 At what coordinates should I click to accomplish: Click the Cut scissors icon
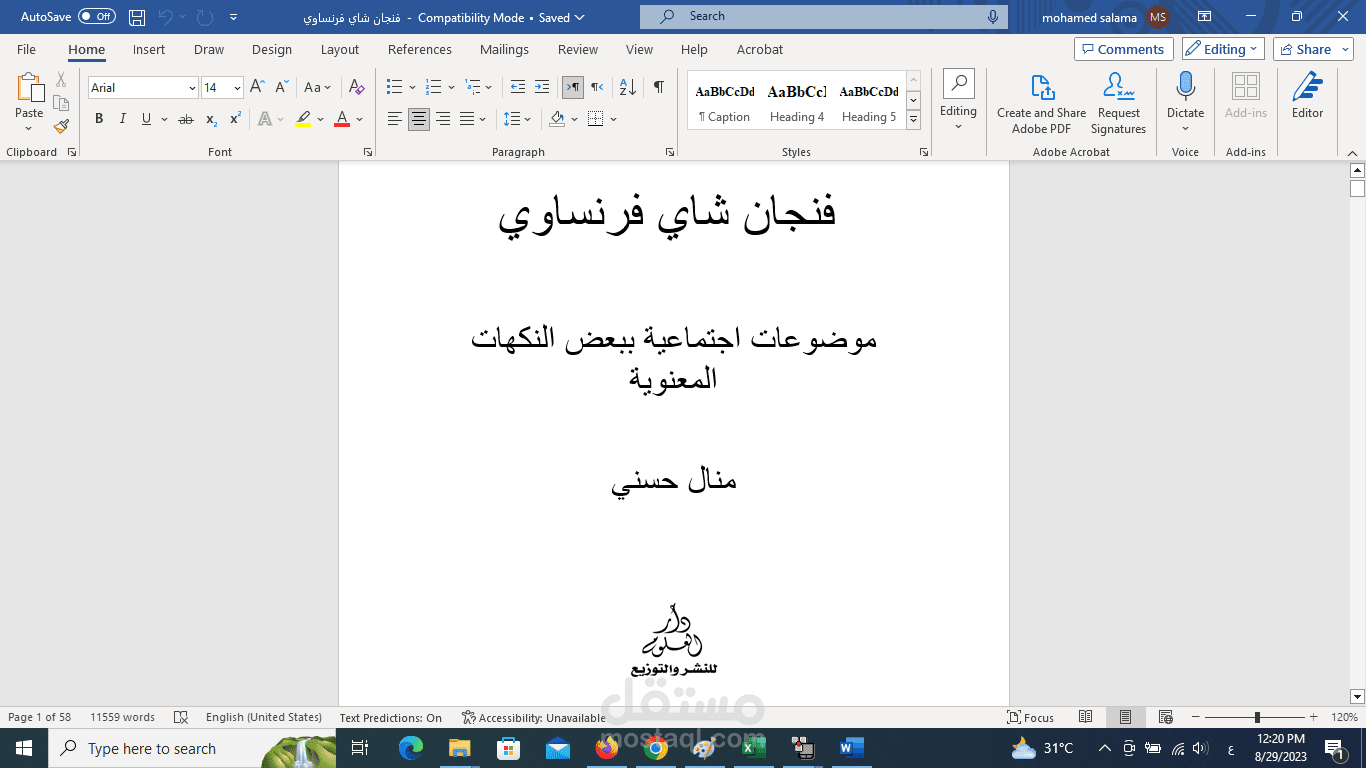[61, 80]
